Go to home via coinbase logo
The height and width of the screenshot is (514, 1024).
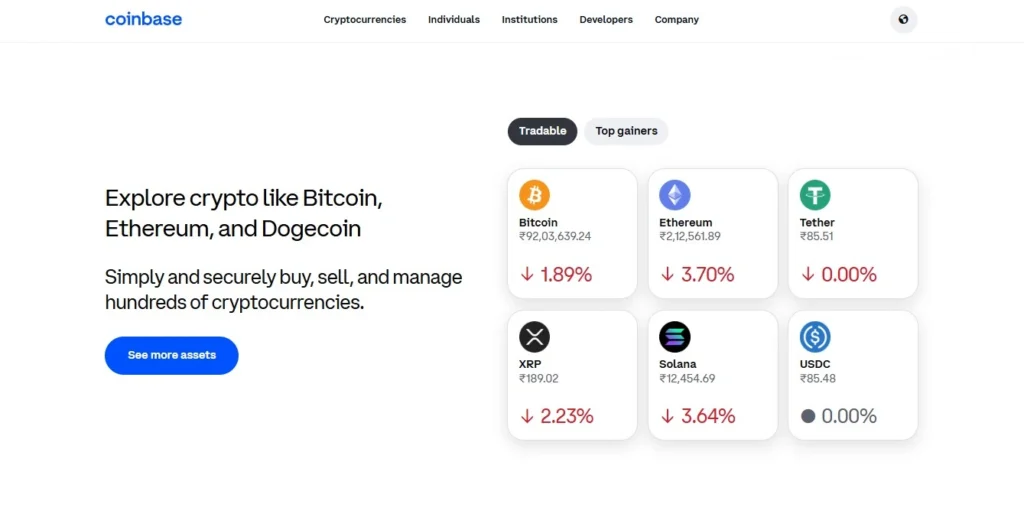pyautogui.click(x=144, y=20)
